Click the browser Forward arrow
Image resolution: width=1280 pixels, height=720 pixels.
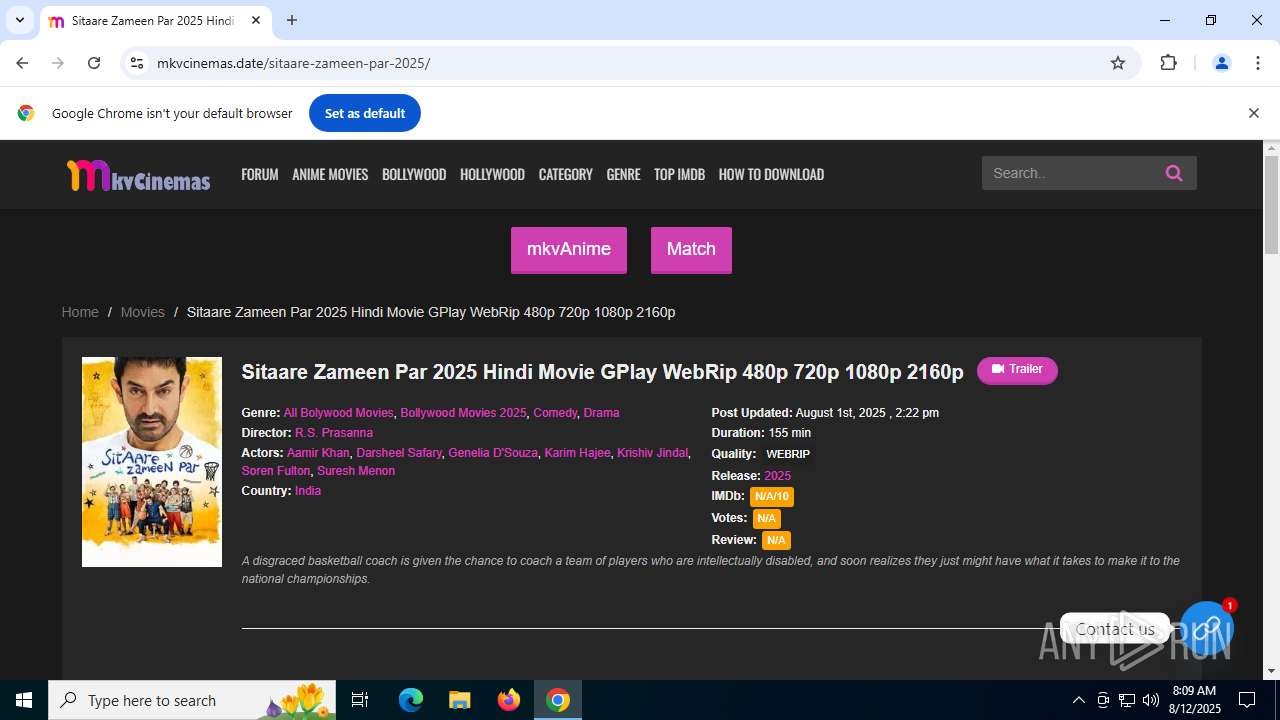click(58, 63)
